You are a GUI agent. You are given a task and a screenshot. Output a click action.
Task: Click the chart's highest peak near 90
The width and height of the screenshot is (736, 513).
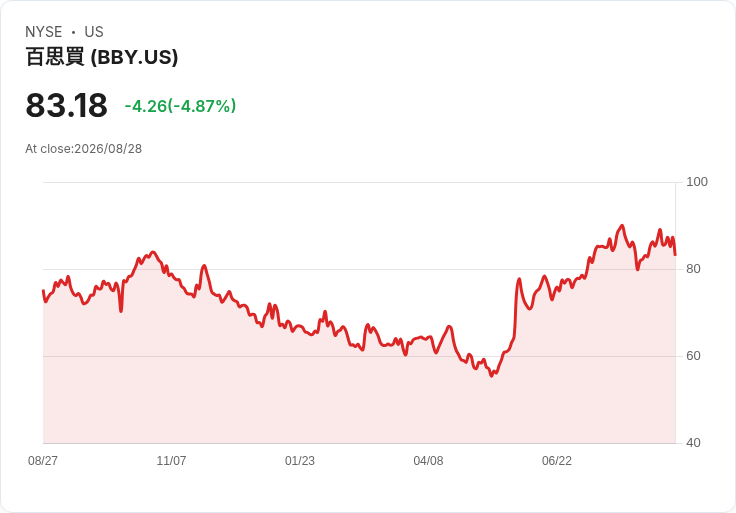point(622,226)
